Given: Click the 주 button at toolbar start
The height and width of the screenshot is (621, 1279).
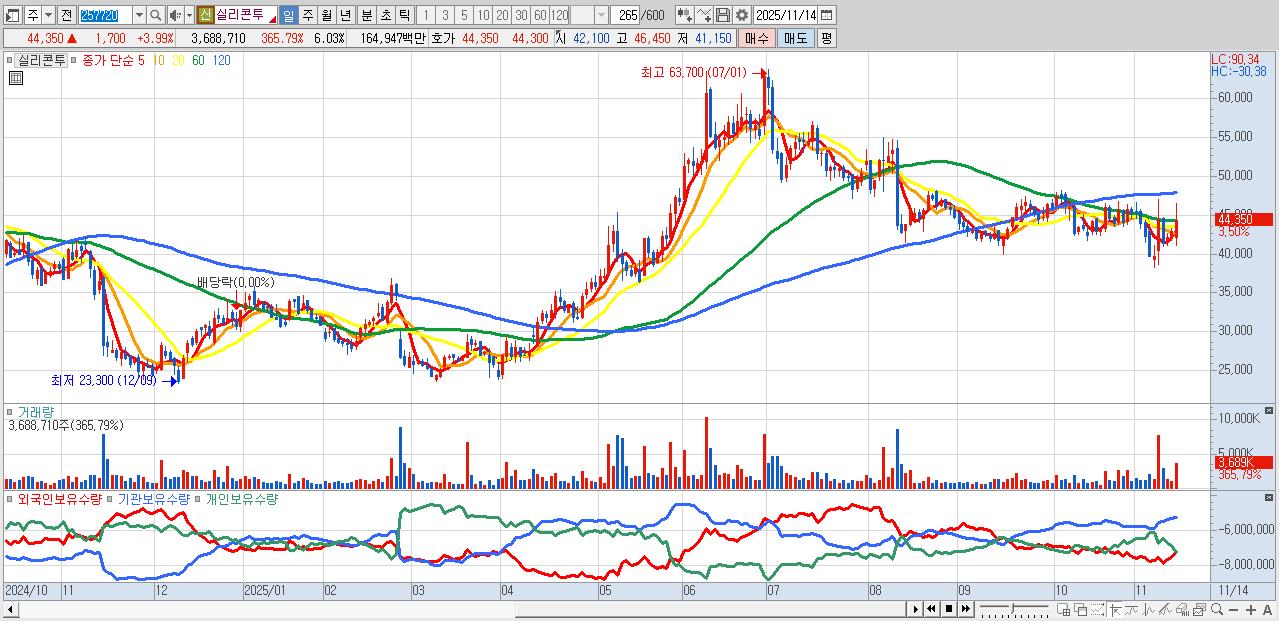Looking at the screenshot, I should pyautogui.click(x=32, y=15).
